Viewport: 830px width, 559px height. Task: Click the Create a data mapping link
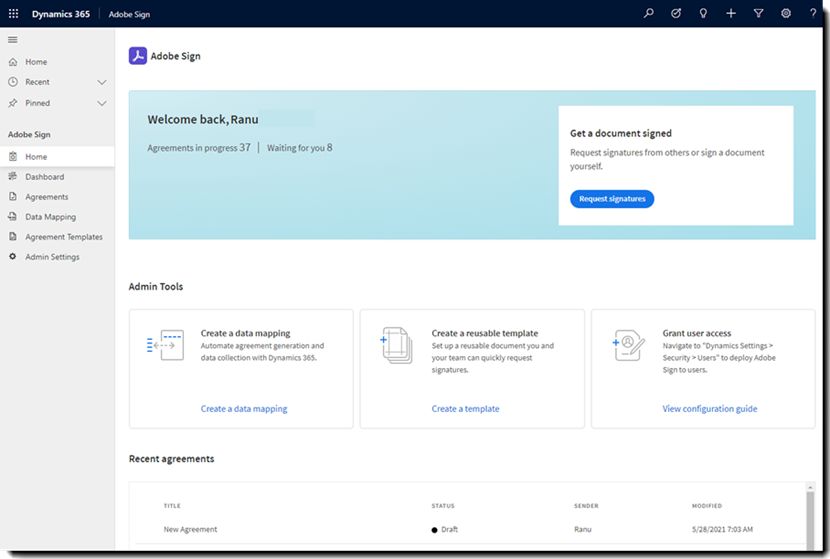[243, 409]
